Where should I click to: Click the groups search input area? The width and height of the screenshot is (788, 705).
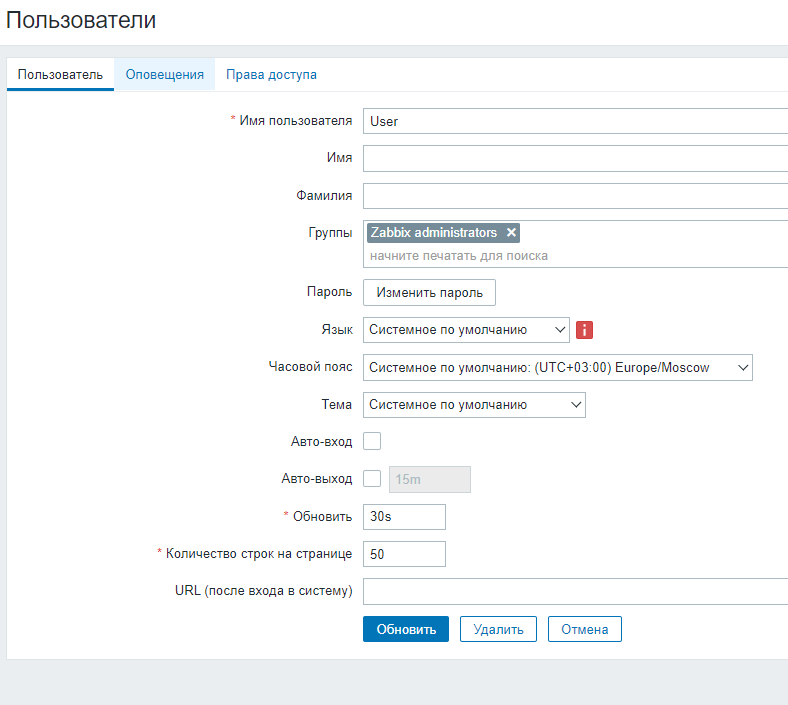575,256
